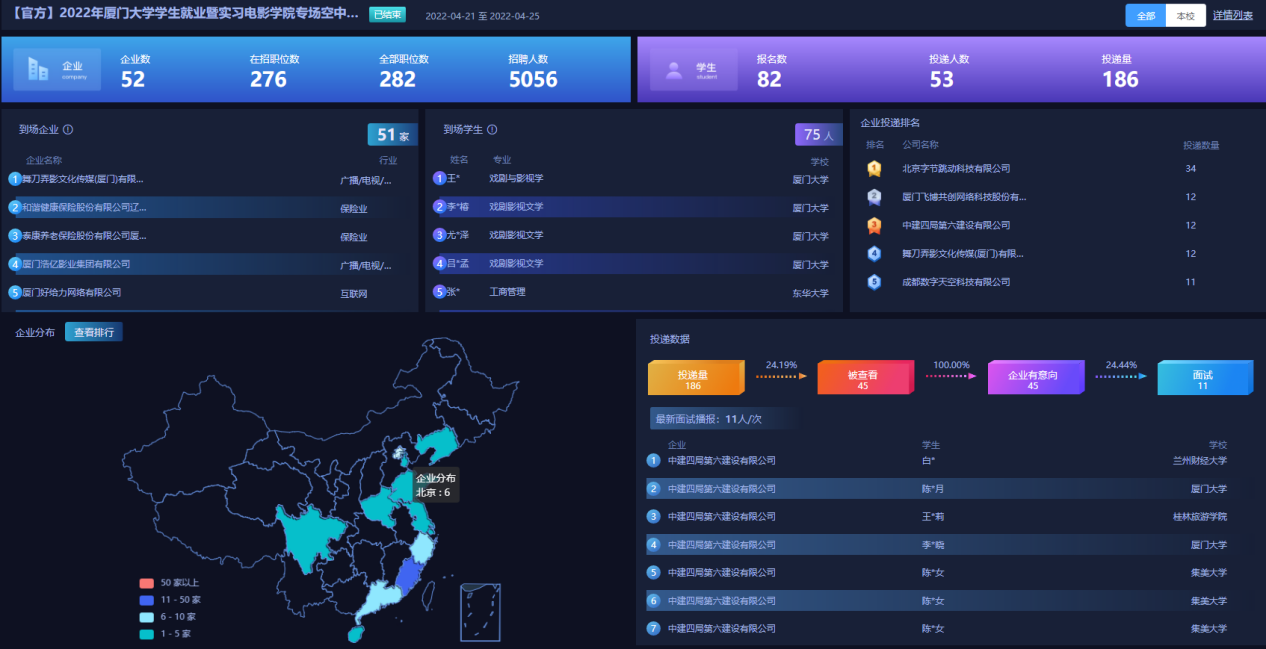The height and width of the screenshot is (649, 1266).
Task: Click gold medal for 北京字节跳动科技有限公司
Action: 874,169
